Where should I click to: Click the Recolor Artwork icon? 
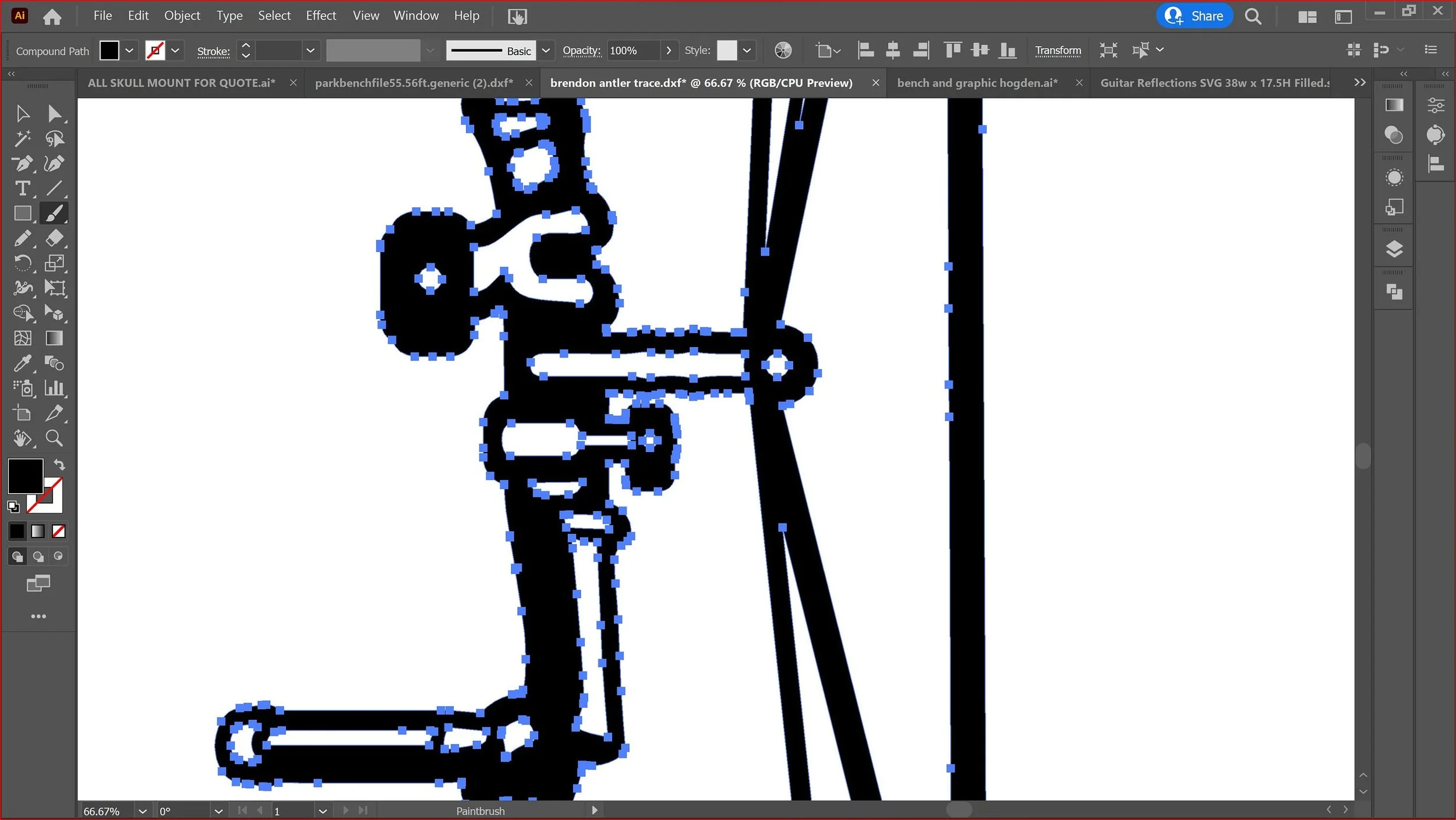pos(783,51)
